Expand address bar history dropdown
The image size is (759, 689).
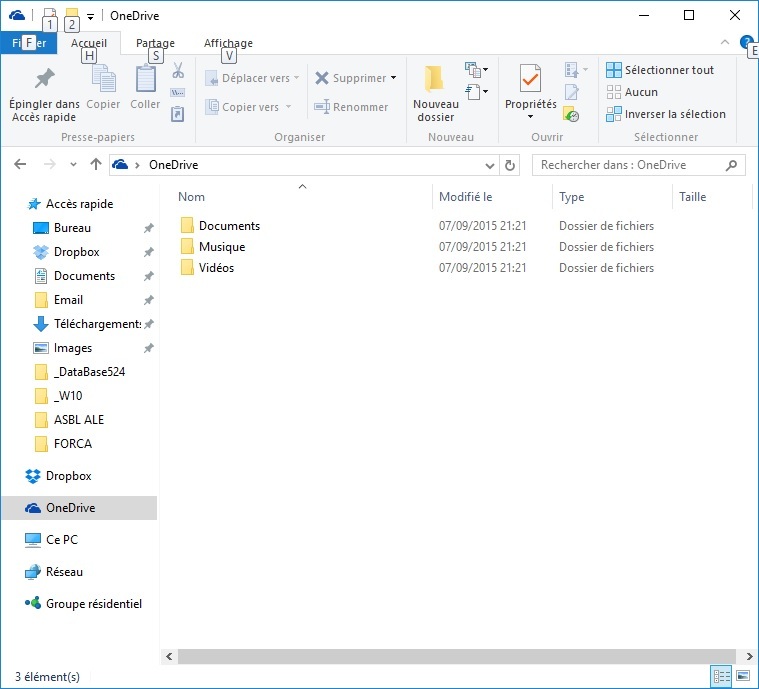click(x=489, y=165)
